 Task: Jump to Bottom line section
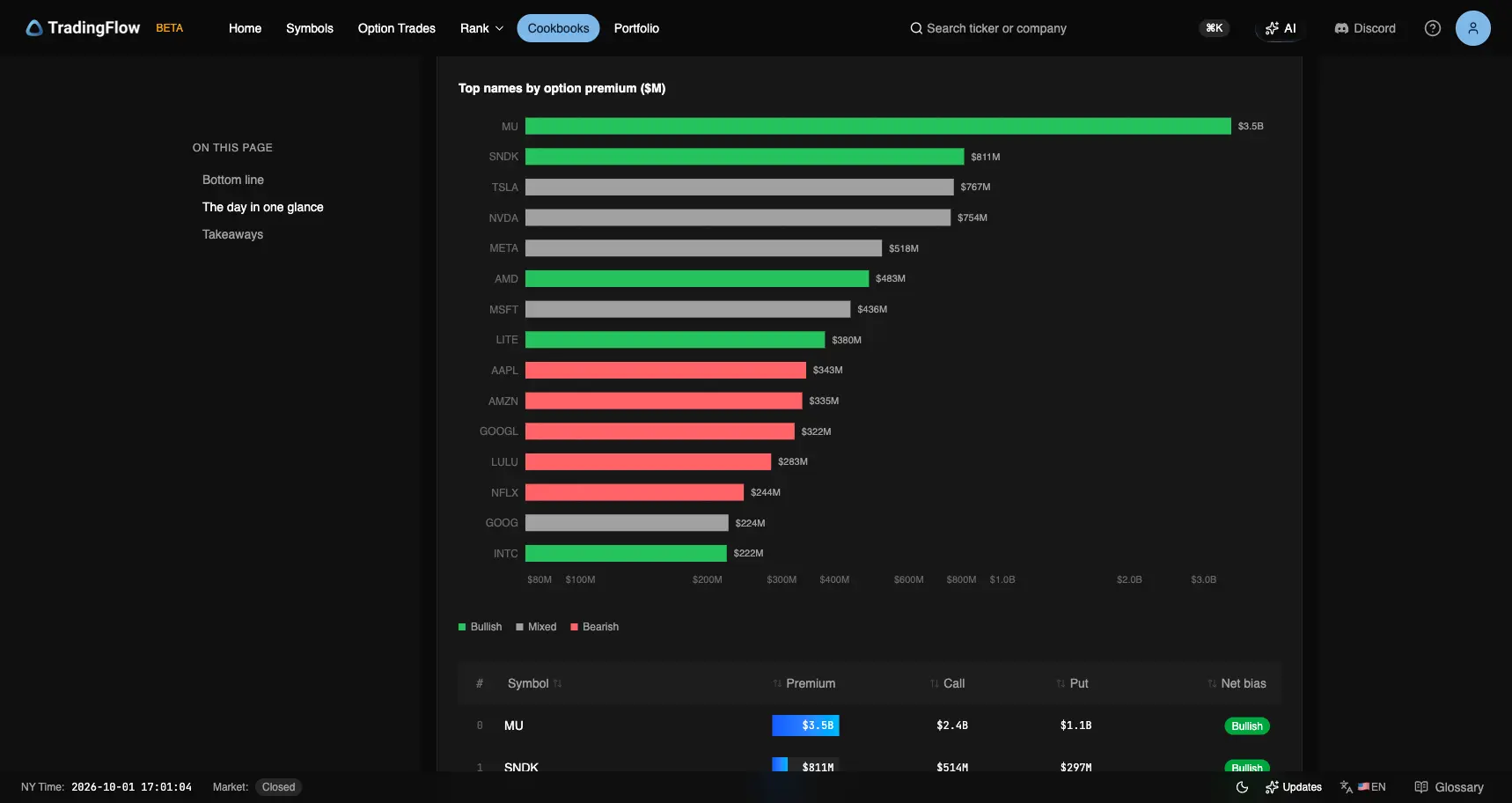(x=233, y=180)
